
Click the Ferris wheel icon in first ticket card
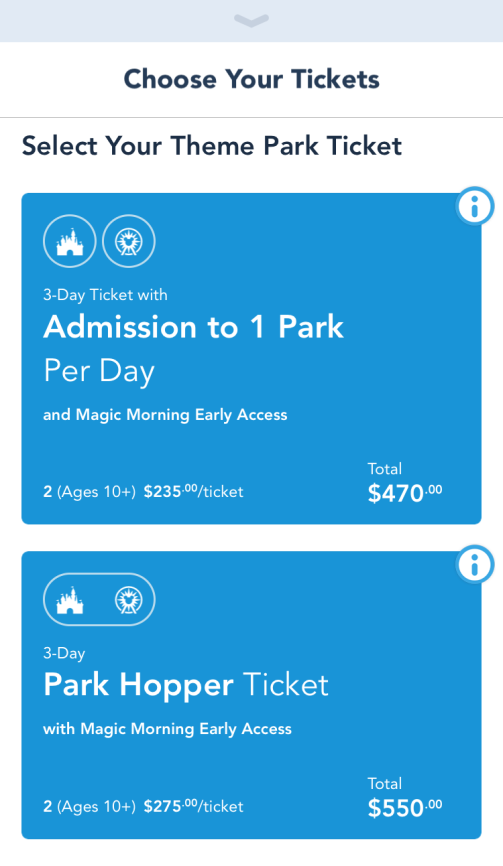click(x=129, y=241)
